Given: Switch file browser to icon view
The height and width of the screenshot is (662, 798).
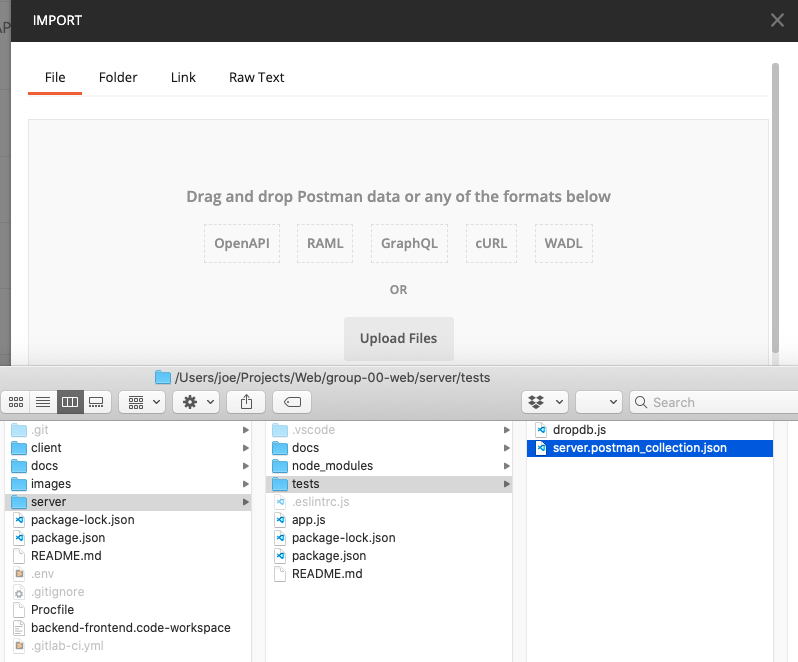Looking at the screenshot, I should pyautogui.click(x=16, y=402).
